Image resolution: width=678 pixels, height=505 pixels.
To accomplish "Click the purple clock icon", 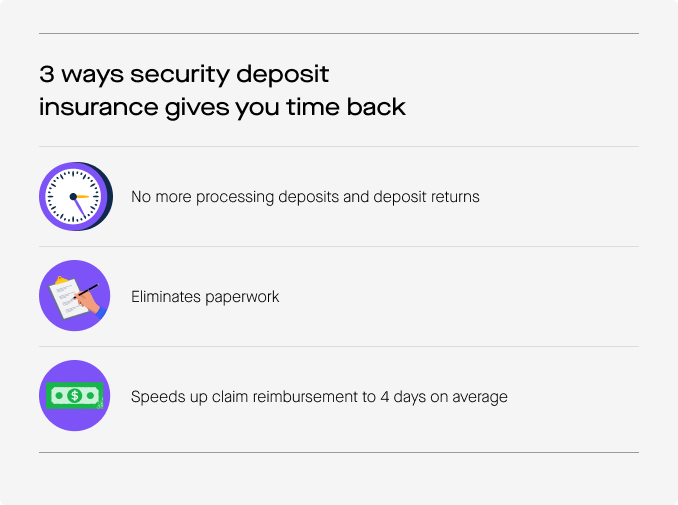I will (76, 196).
